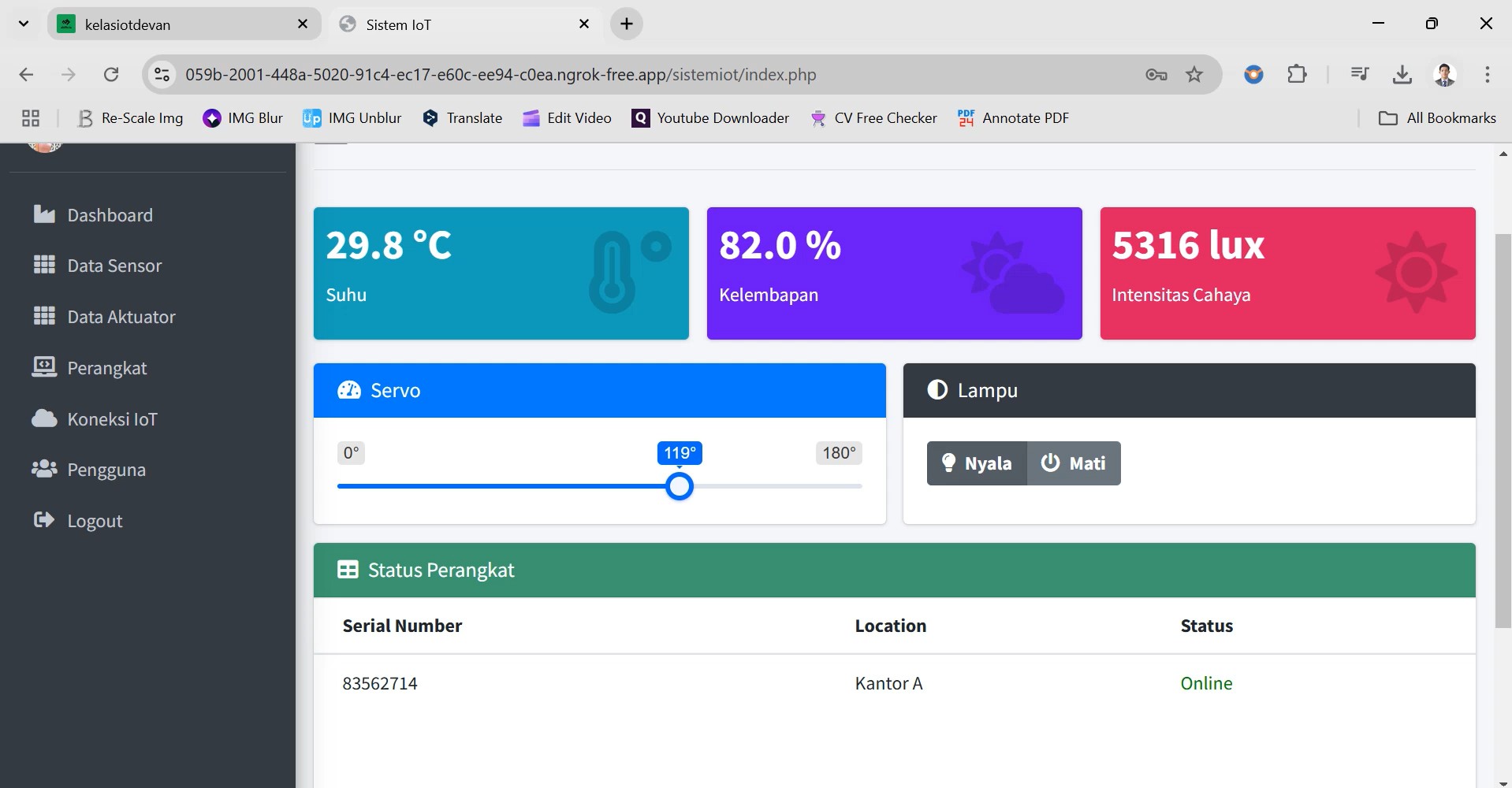Open the All Bookmarks folder
The image size is (1512, 788).
click(1437, 118)
